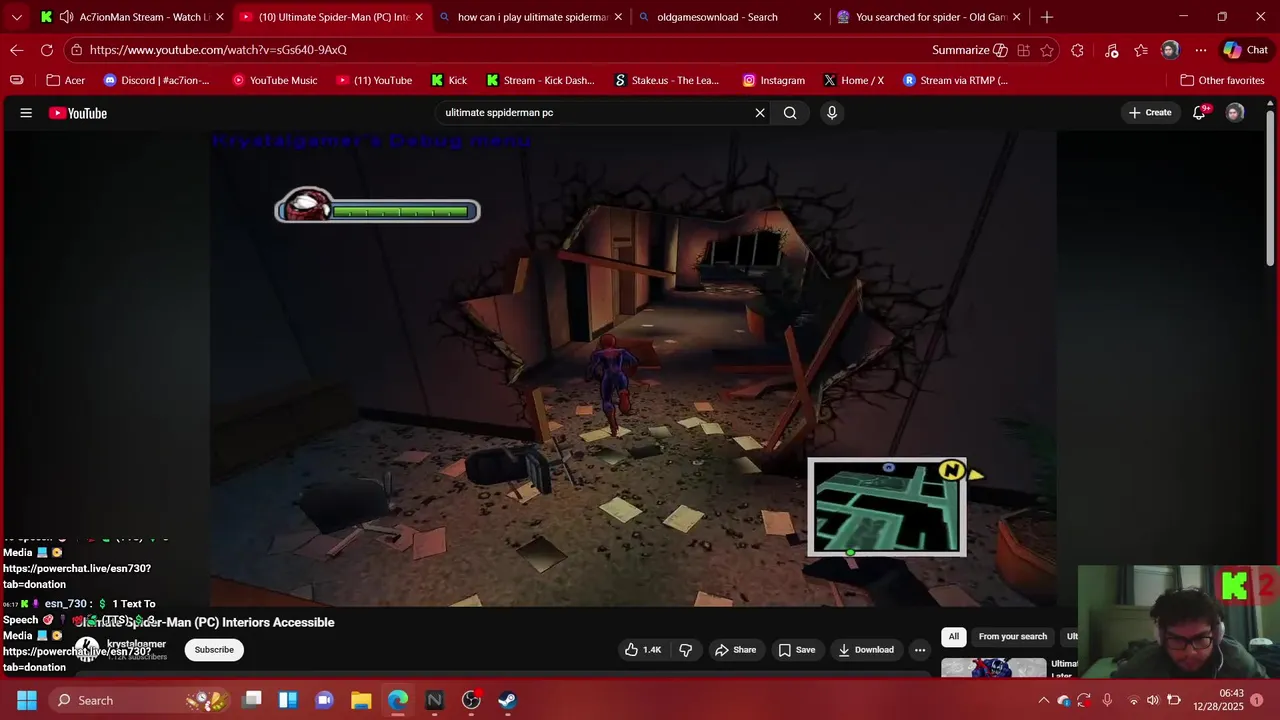Open Task View from the taskbar
Screen dimensions: 1280x720
(252, 700)
